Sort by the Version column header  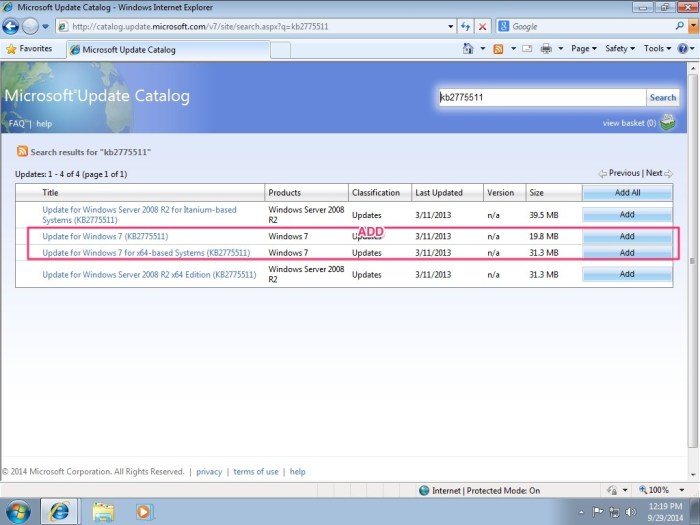(x=500, y=192)
